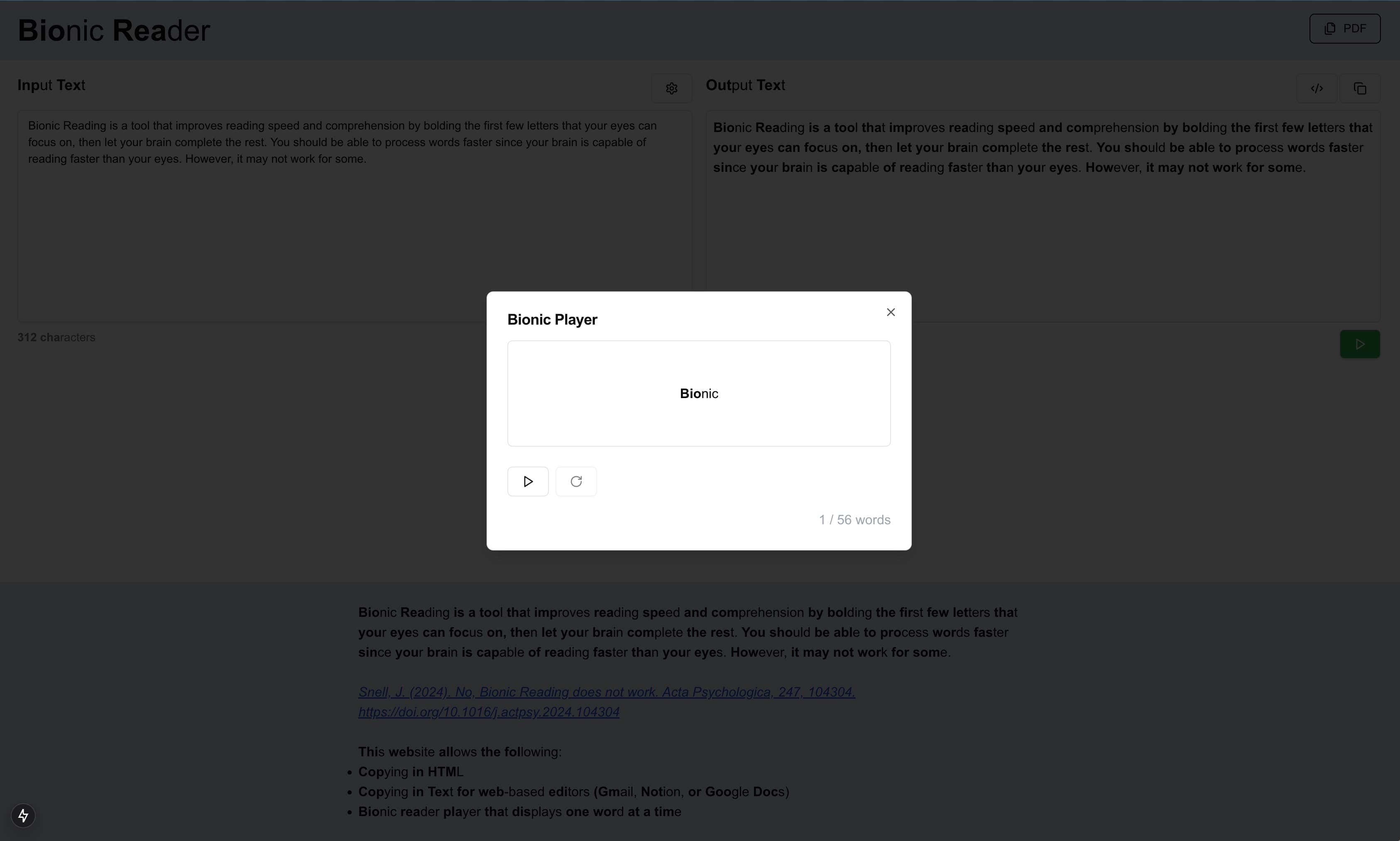Screen dimensions: 1400x841
Task: Close the Bionic Player dialog
Action: point(891,312)
